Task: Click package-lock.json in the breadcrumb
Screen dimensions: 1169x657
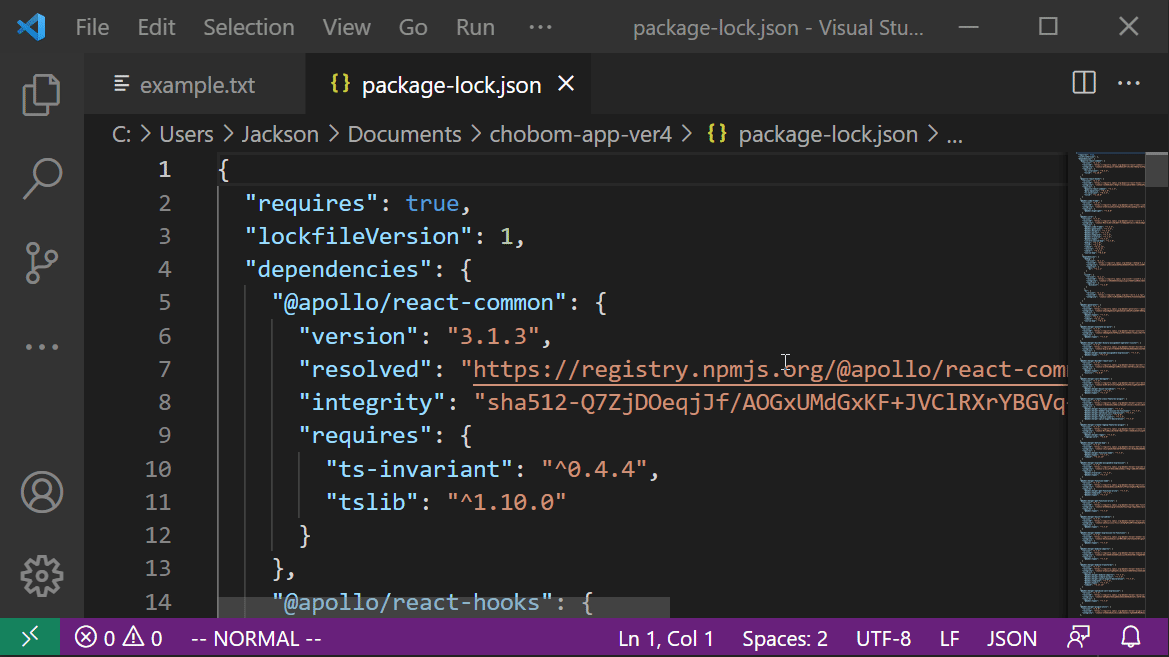Action: coord(828,134)
